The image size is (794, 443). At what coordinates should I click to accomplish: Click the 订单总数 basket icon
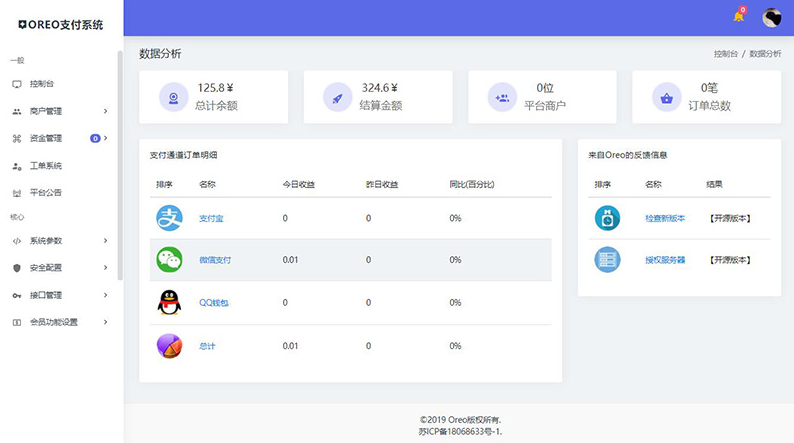click(666, 97)
